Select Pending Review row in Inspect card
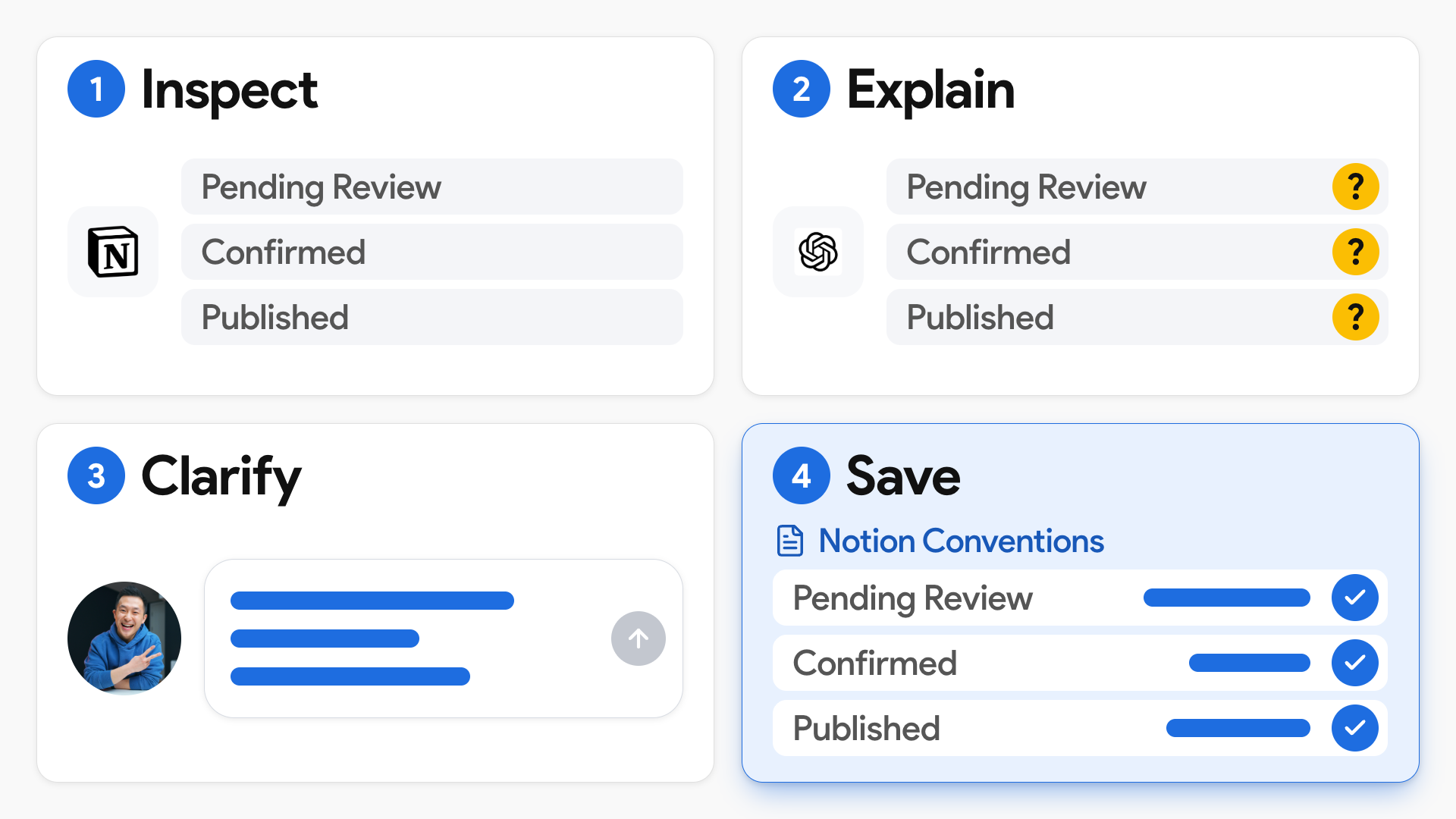Screen dimensions: 1456x819 click(432, 187)
